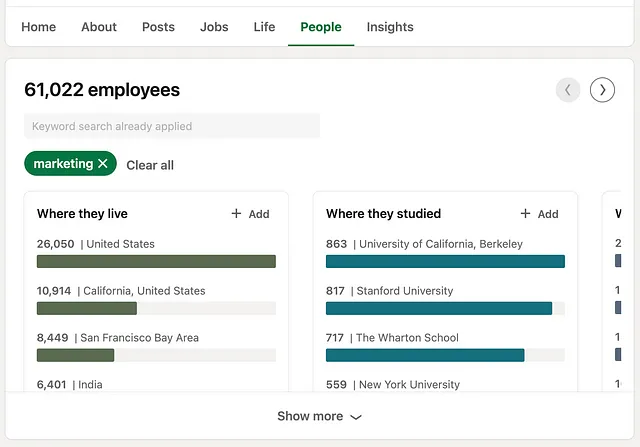
Task: Click the 6,401 India label
Action: point(69,385)
